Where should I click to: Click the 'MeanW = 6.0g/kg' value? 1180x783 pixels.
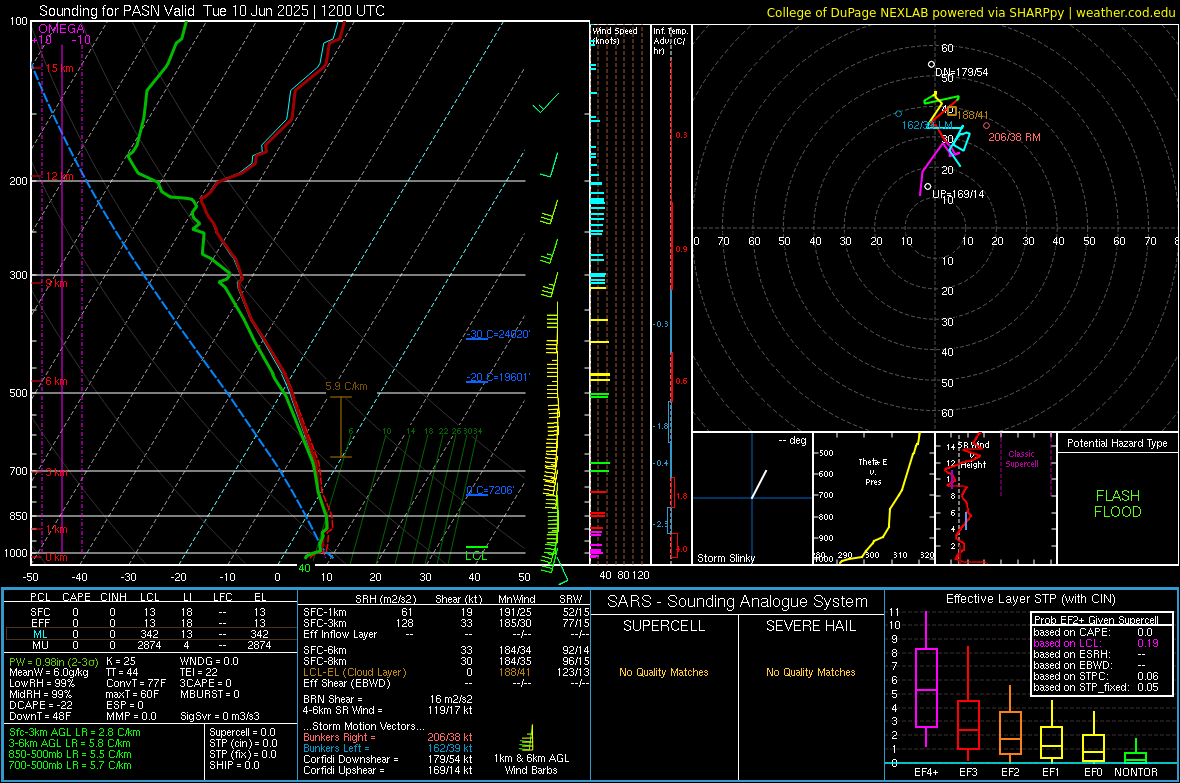point(48,672)
